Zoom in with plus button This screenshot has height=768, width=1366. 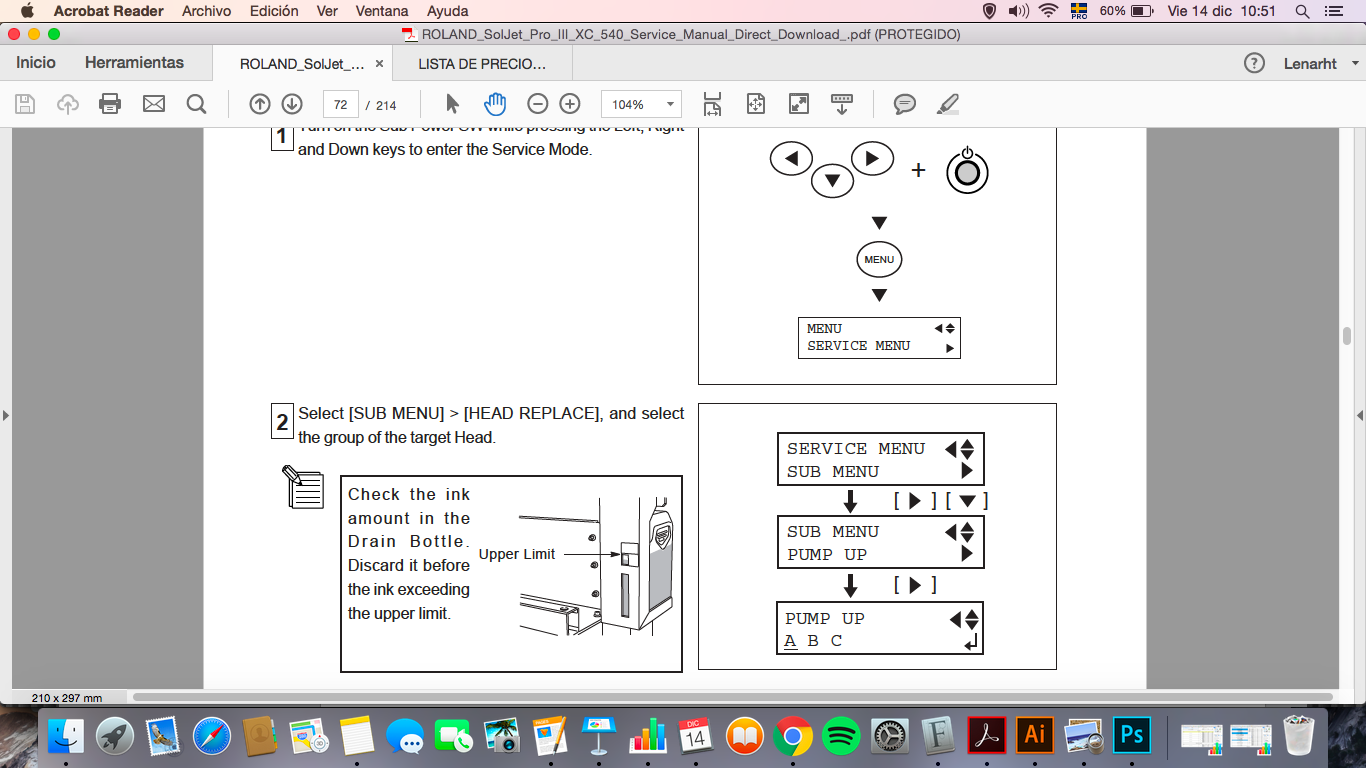(570, 104)
